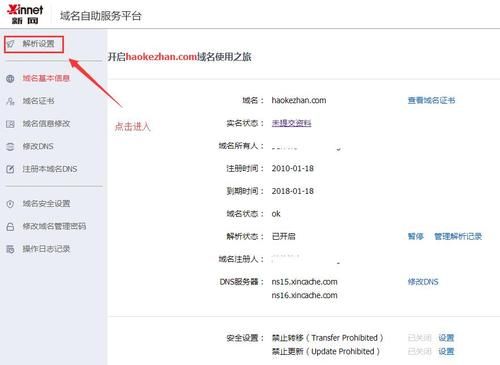Click the ns15.xincache.com DNS entry
The width and height of the screenshot is (500, 365).
pos(304,282)
